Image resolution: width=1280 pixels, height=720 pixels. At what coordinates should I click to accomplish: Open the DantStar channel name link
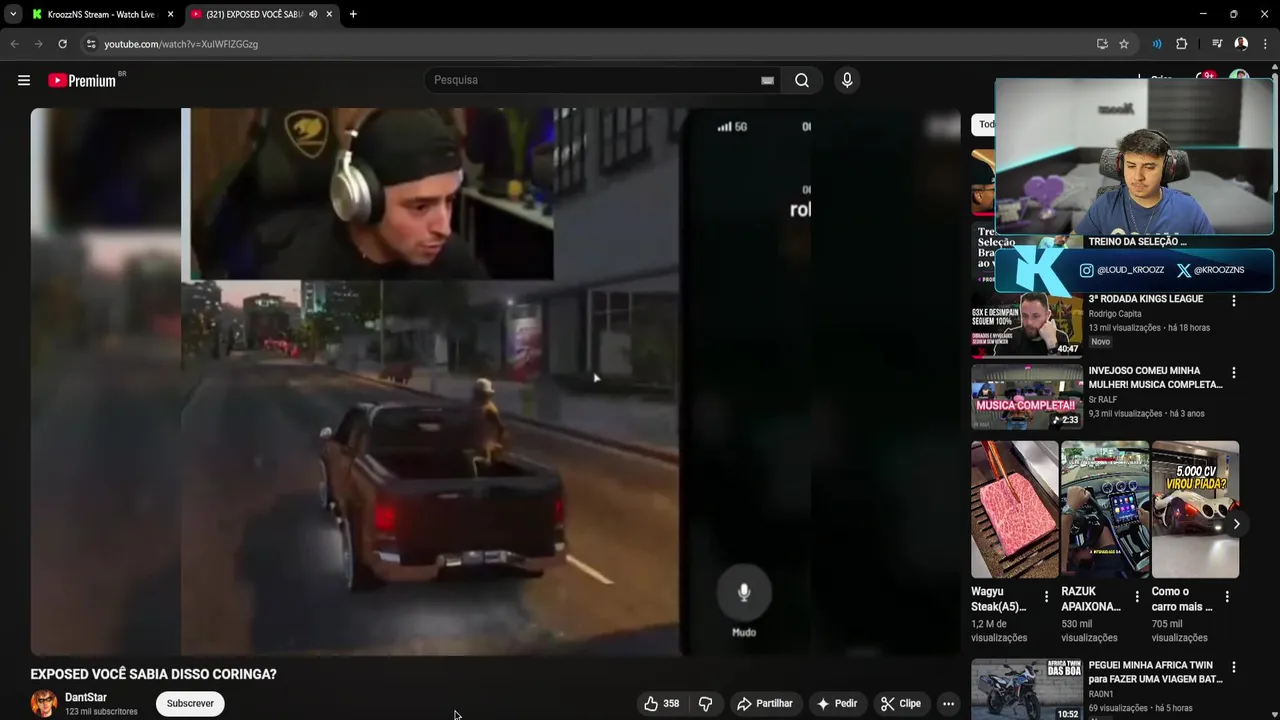[86, 697]
